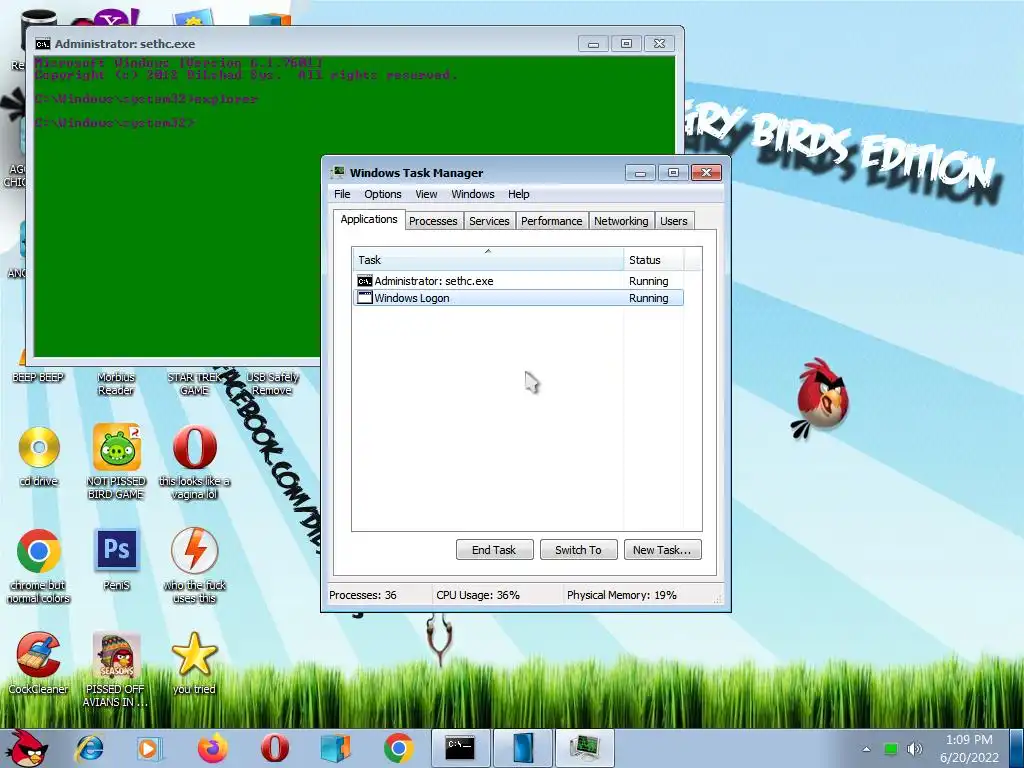Click the Task Manager title bar icon
Image resolution: width=1024 pixels, height=768 pixels.
[337, 172]
